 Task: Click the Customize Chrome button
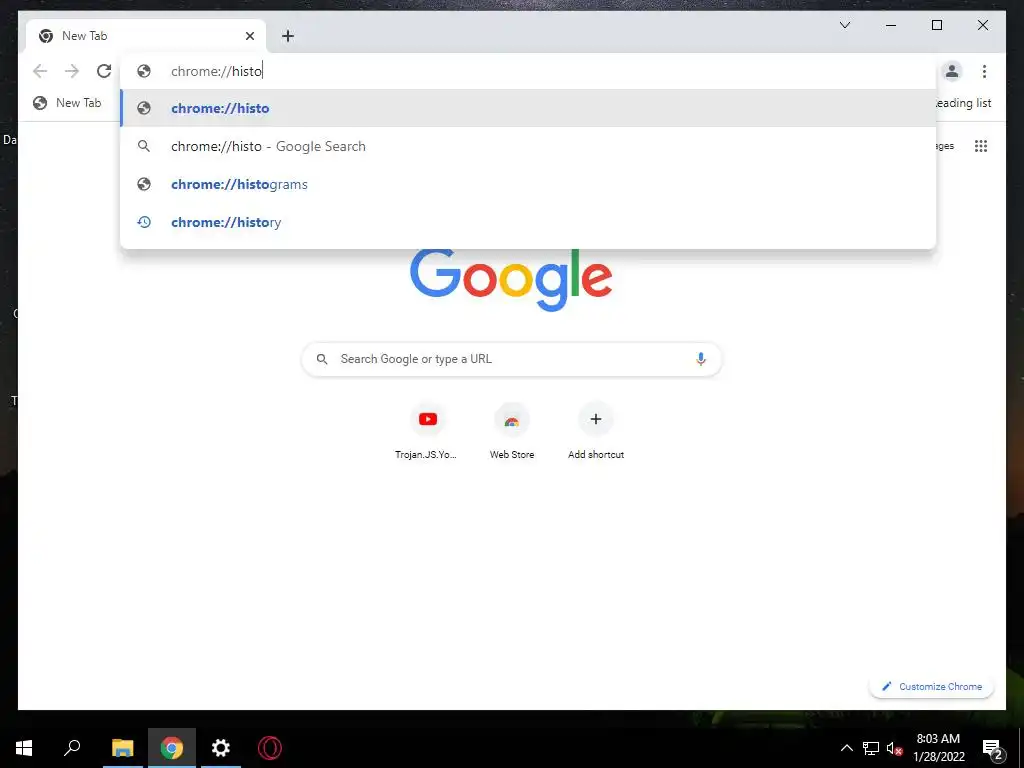931,686
